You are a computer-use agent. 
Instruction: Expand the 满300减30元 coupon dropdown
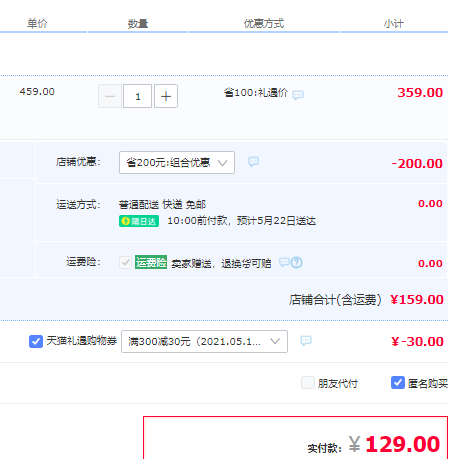(204, 341)
